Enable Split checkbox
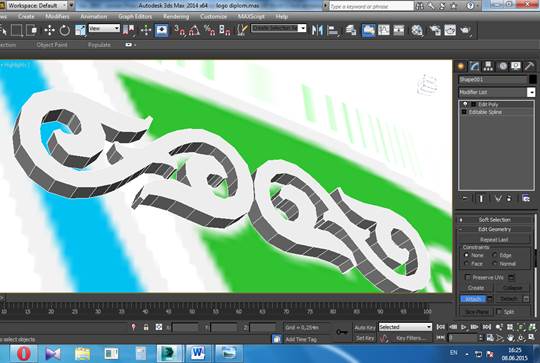The image size is (540, 363). (x=499, y=312)
